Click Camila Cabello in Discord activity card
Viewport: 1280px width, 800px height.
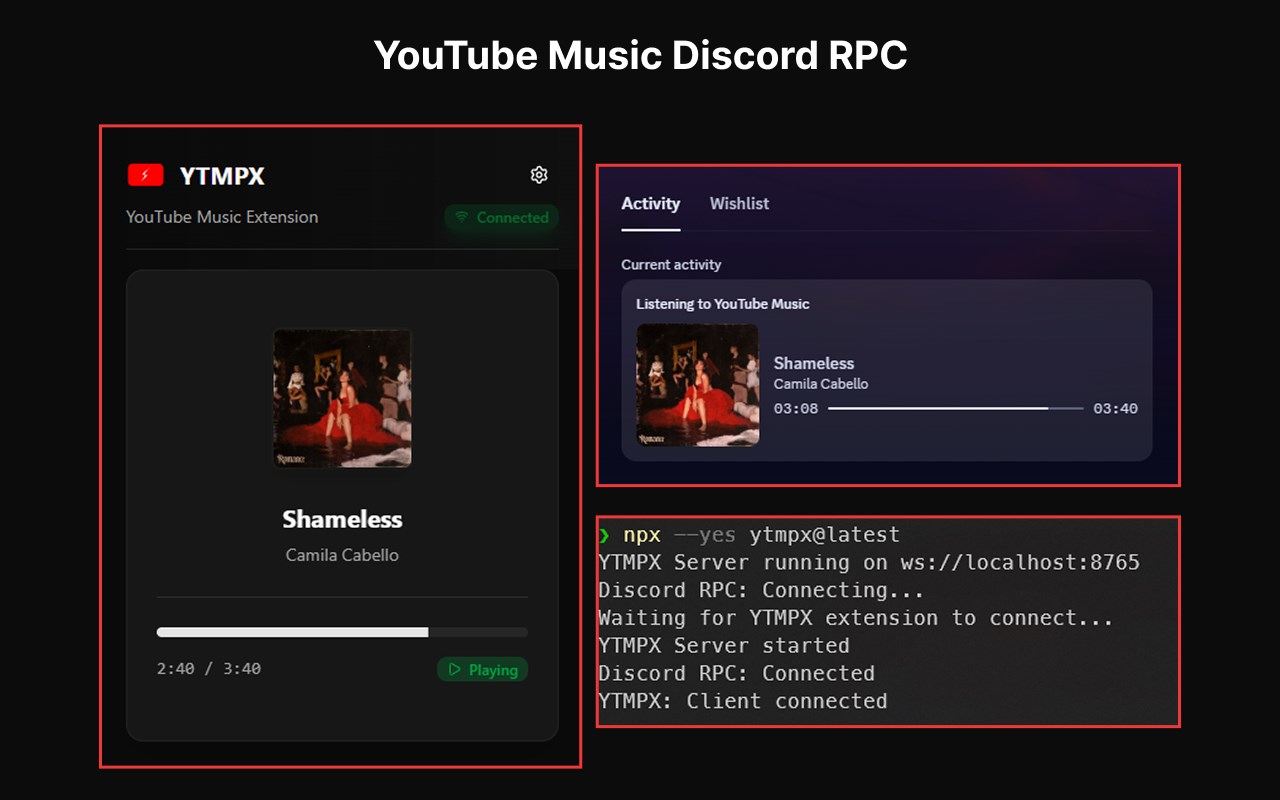[x=821, y=384]
